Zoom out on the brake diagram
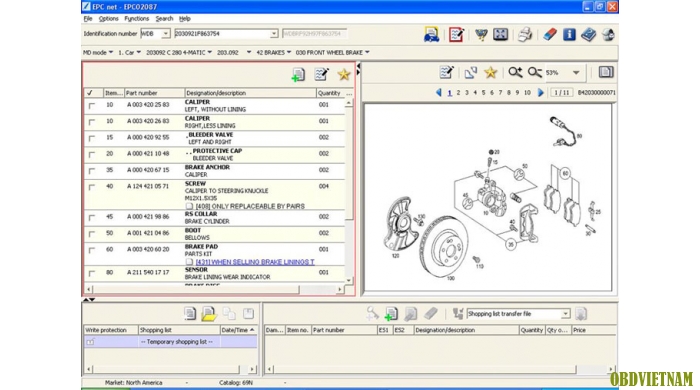 pyautogui.click(x=534, y=72)
